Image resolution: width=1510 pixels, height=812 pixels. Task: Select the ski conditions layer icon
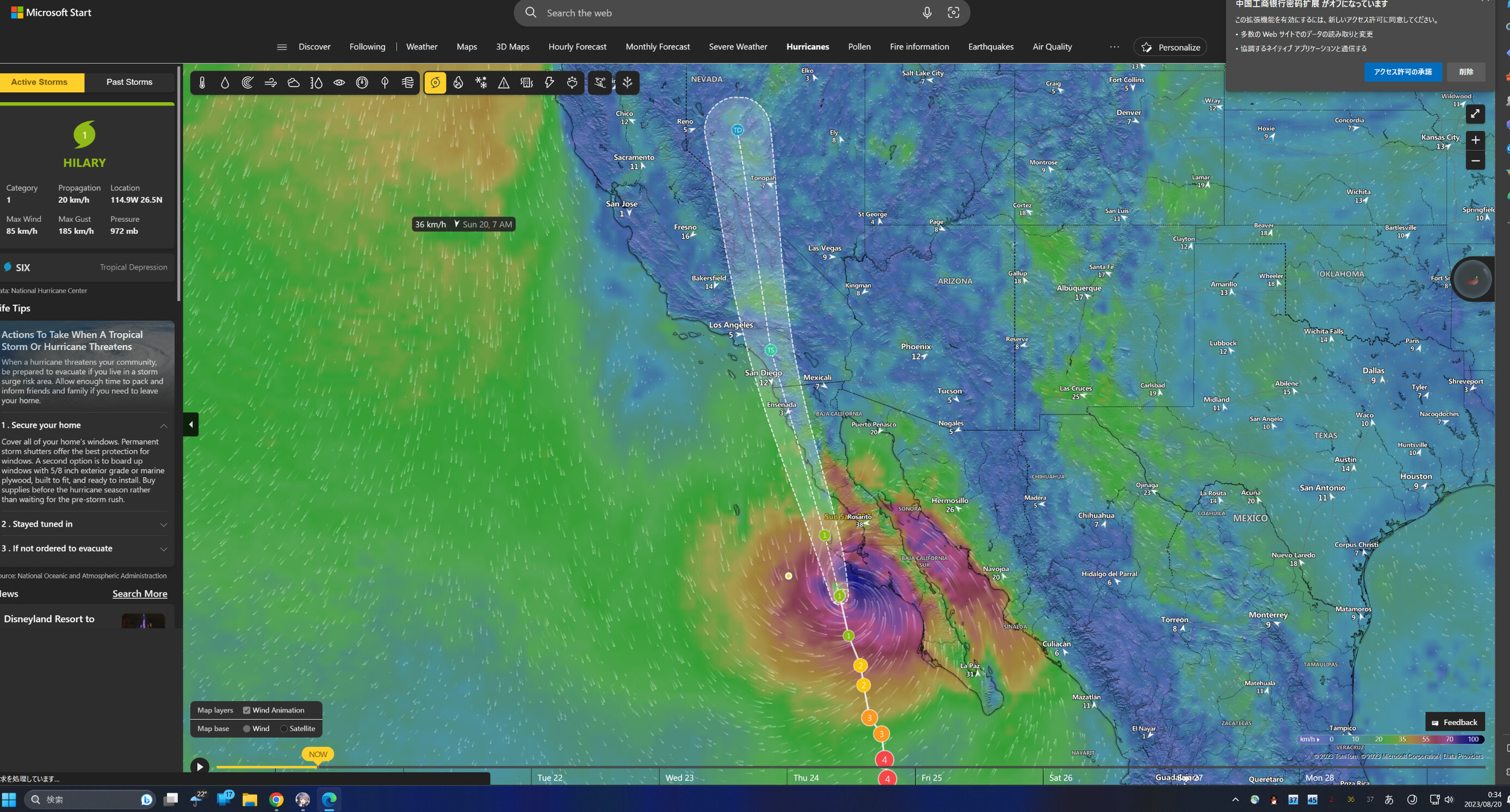point(599,83)
